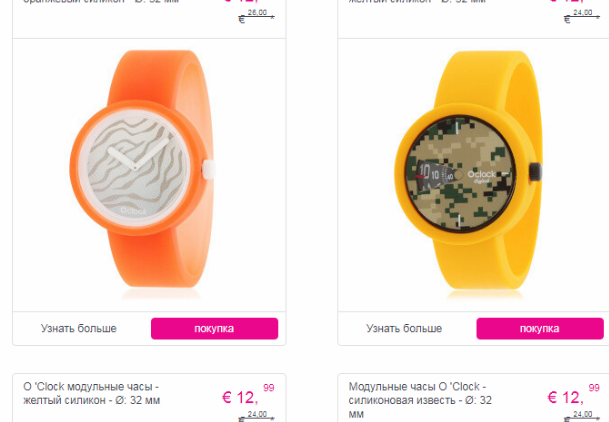Open the orange zebra-dial watch image
The image size is (609, 422).
pos(142,172)
